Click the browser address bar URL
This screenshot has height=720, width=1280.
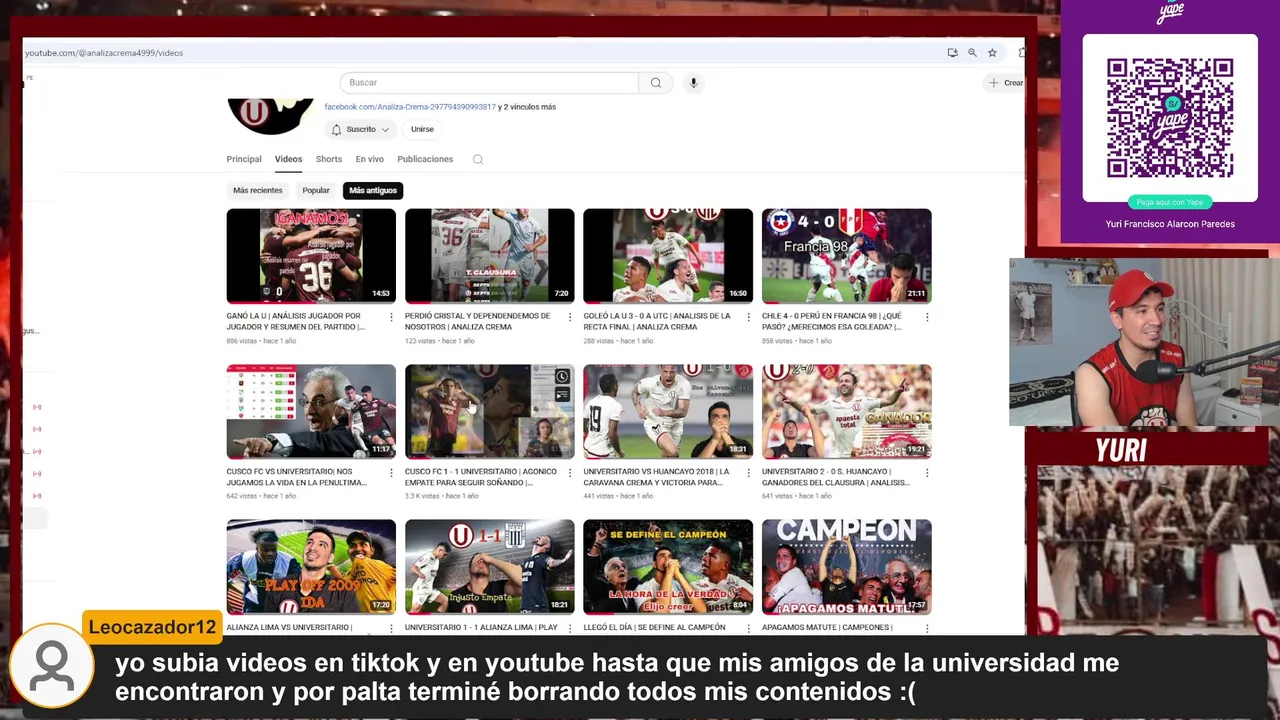click(x=104, y=53)
